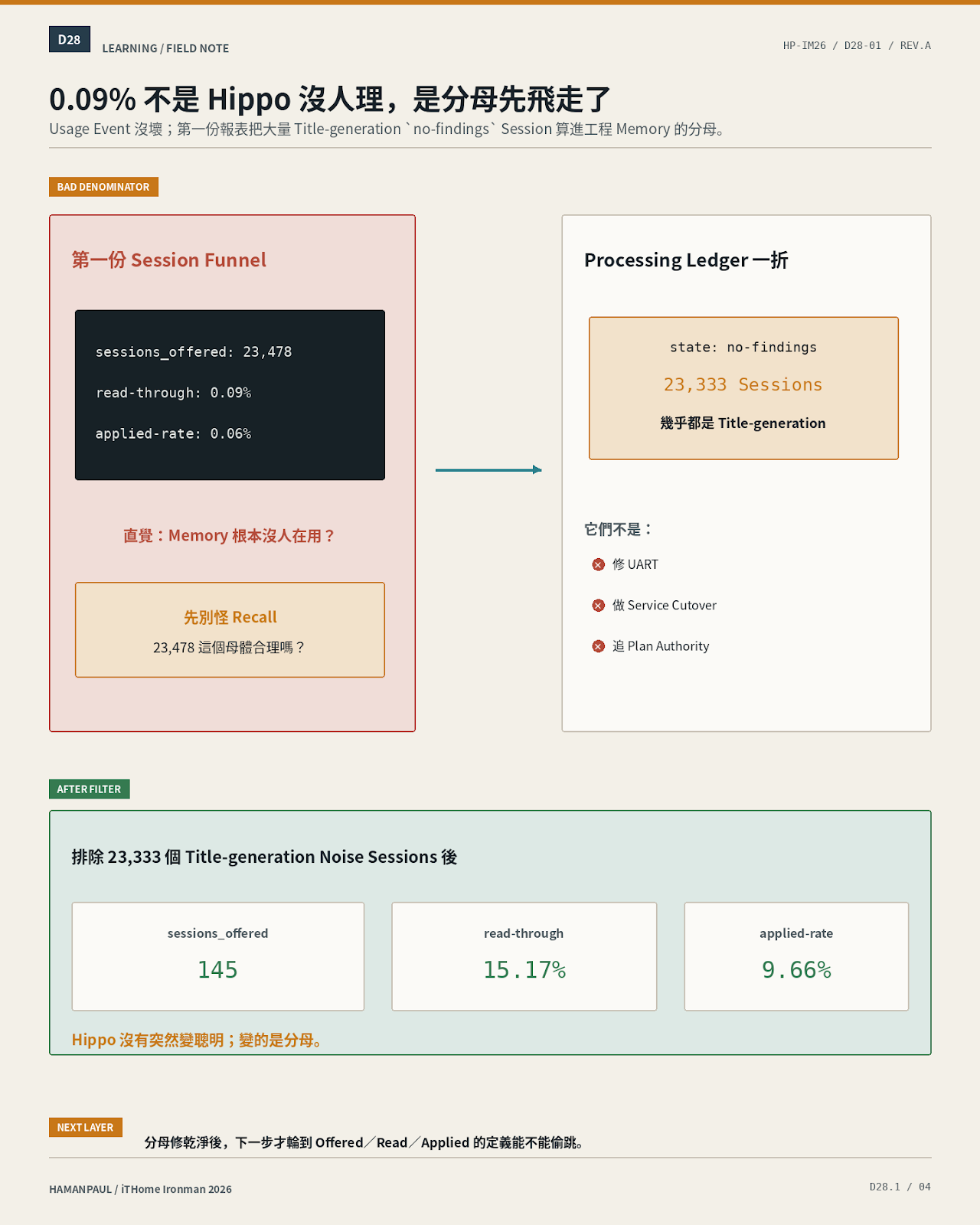The height and width of the screenshot is (1225, 980).
Task: Click the state: no-findings label
Action: click(743, 348)
